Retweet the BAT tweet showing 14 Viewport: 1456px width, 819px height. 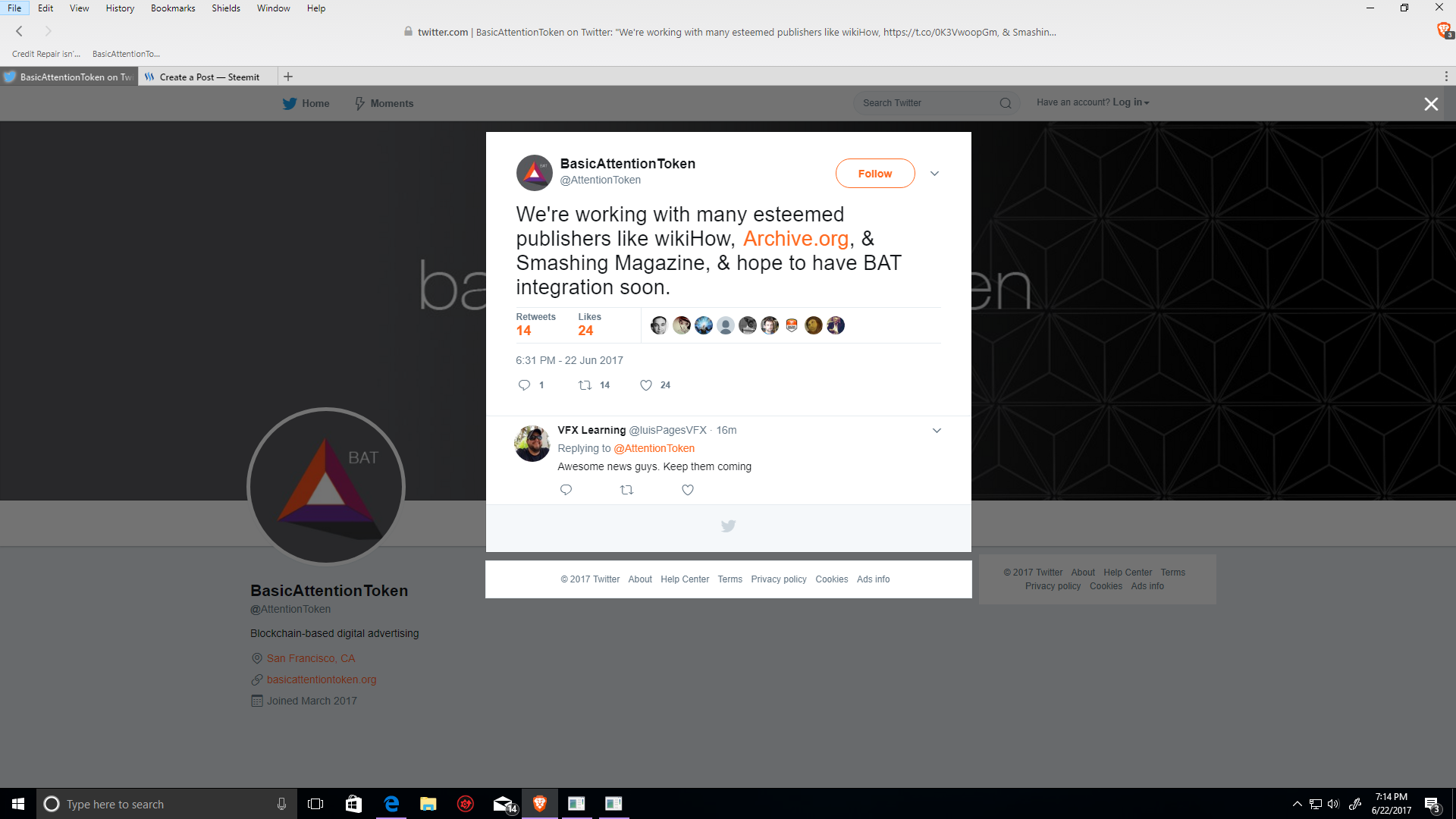pos(585,385)
